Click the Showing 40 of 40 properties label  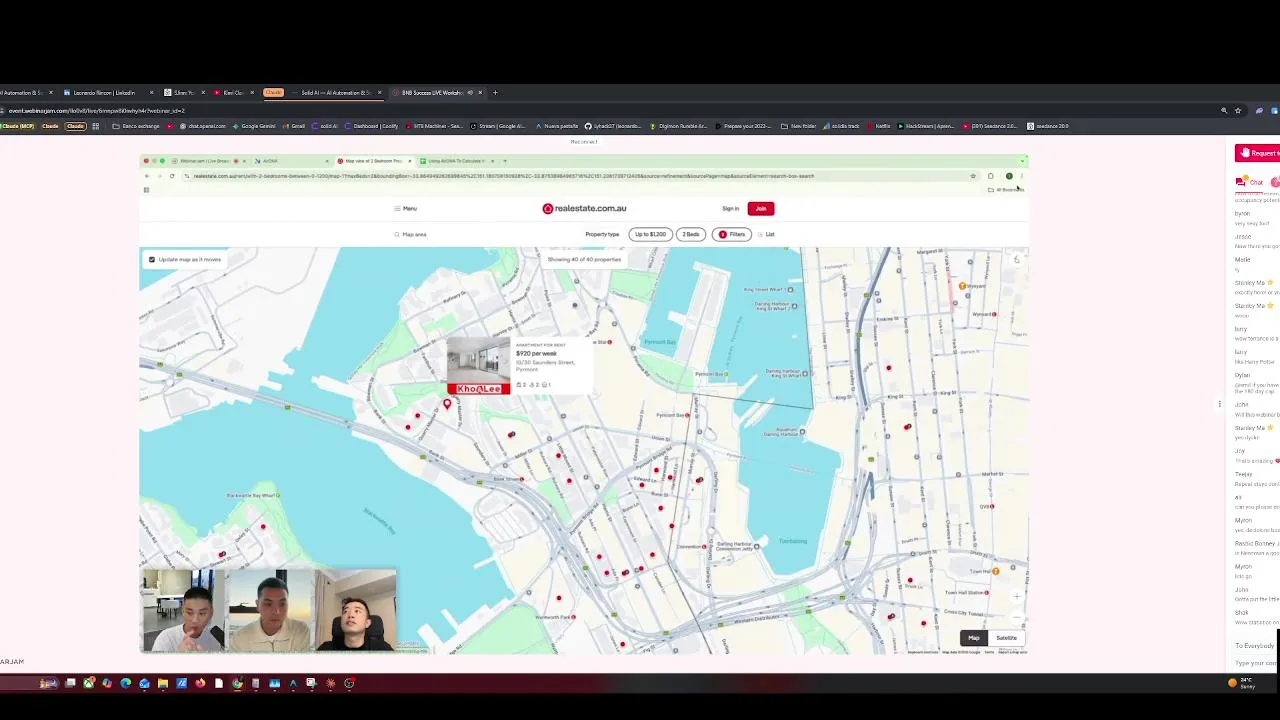click(584, 259)
